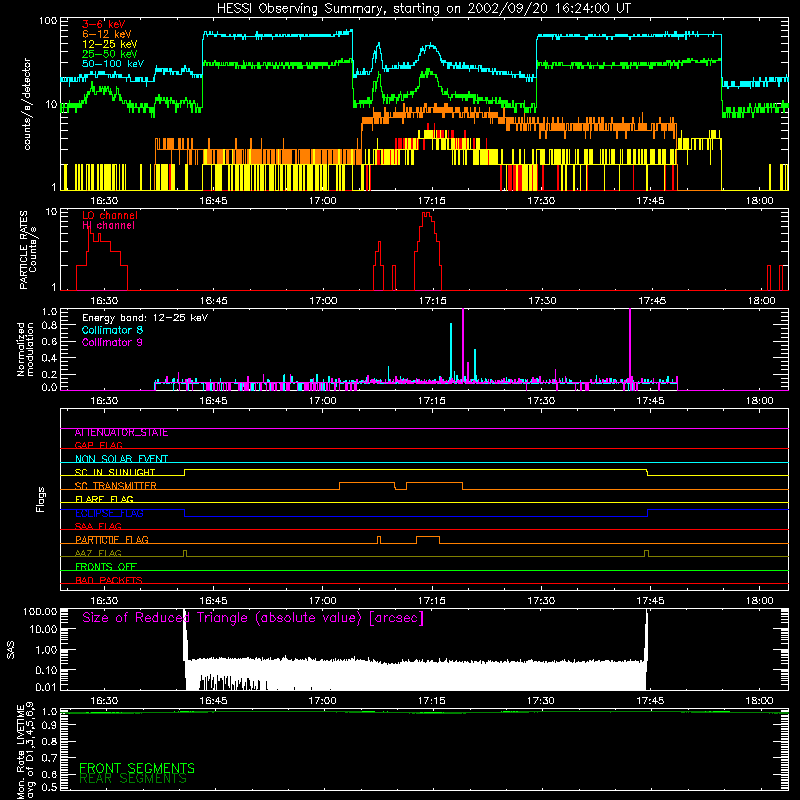This screenshot has height=800, width=800.
Task: Click the Normalized modulation axis label
Action: click(25, 349)
